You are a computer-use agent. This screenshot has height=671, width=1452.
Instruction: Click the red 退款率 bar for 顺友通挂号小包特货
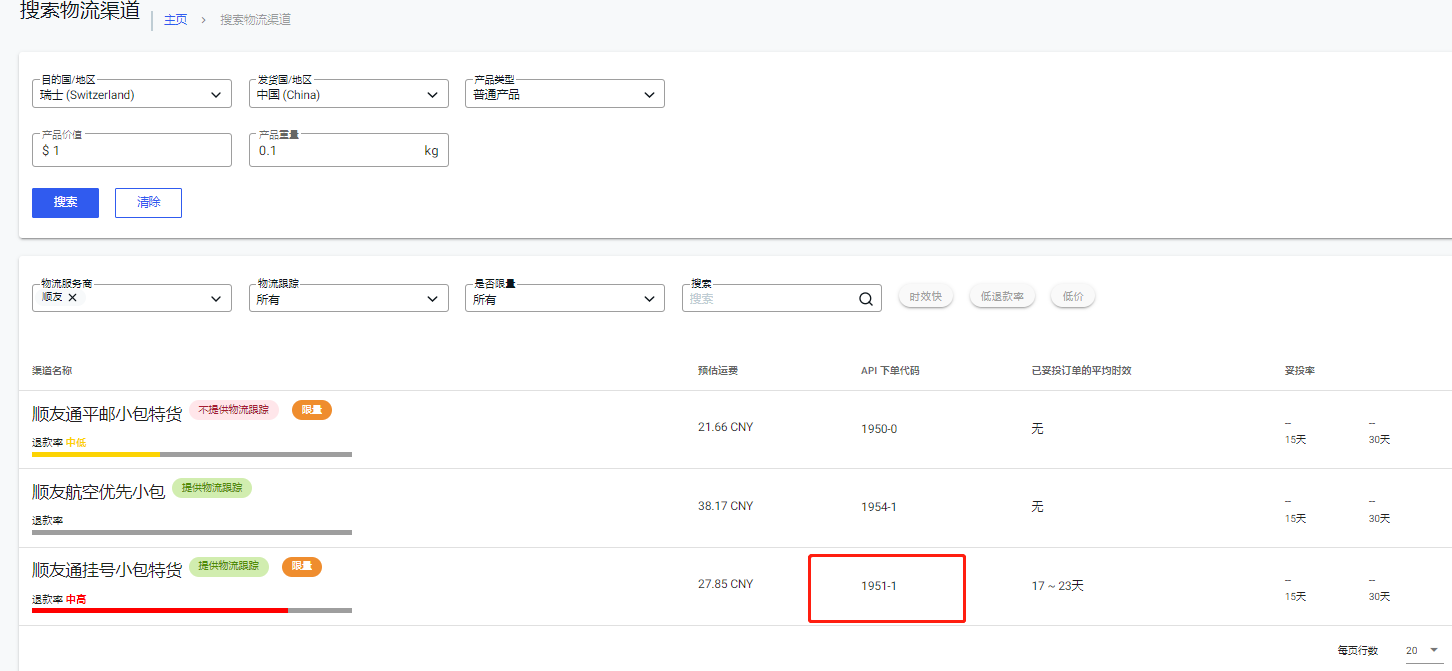pyautogui.click(x=192, y=610)
